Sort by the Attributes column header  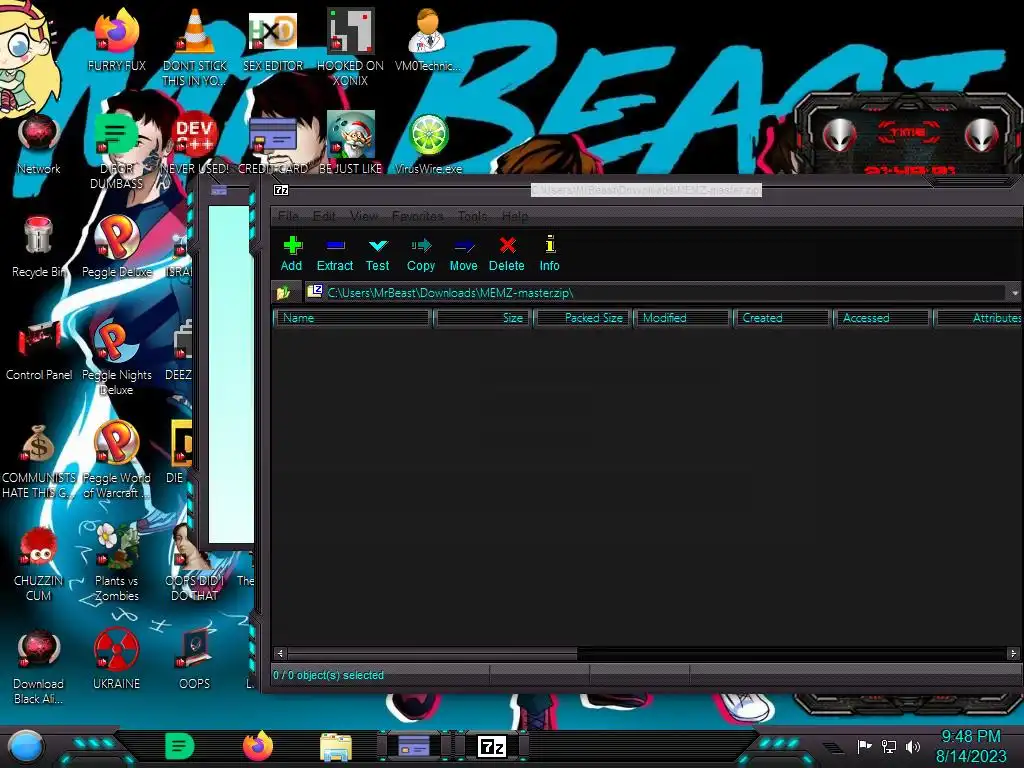[x=978, y=318]
